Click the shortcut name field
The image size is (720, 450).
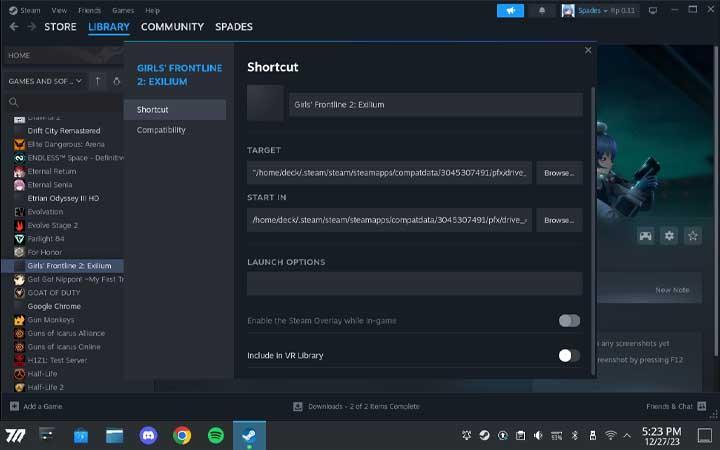(x=436, y=105)
